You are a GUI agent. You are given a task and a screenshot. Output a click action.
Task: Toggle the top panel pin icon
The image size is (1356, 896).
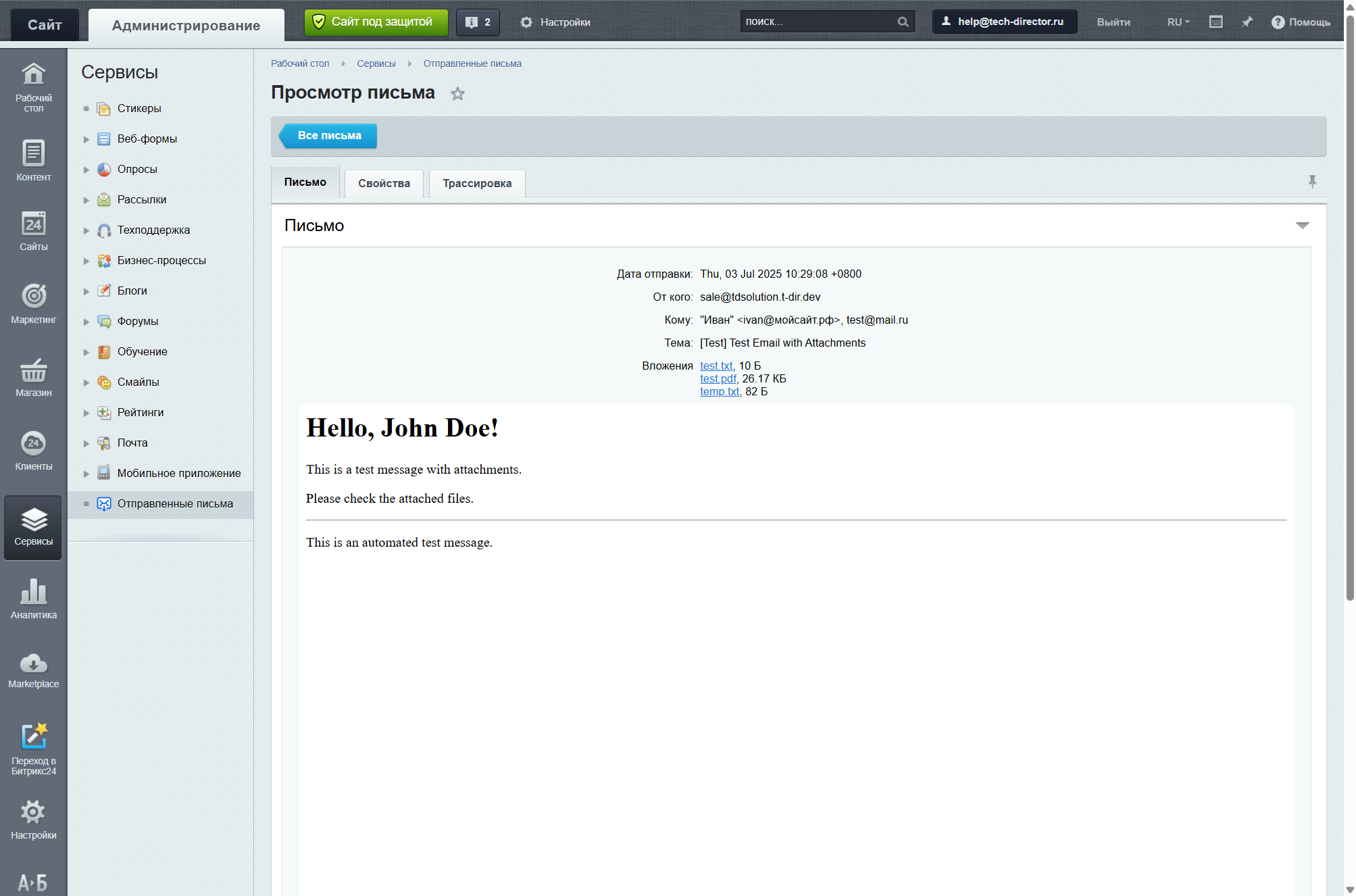point(1247,22)
